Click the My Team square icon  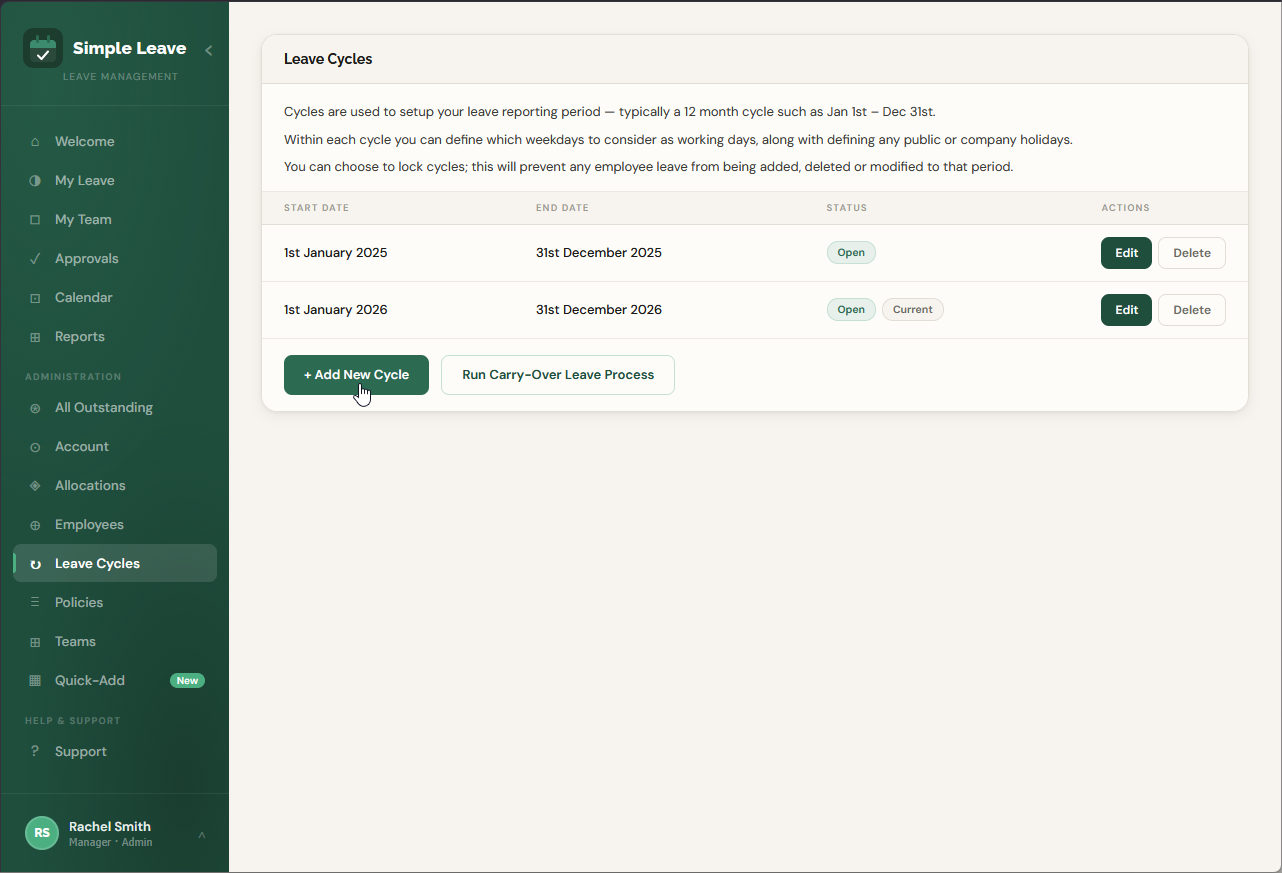pyautogui.click(x=35, y=220)
